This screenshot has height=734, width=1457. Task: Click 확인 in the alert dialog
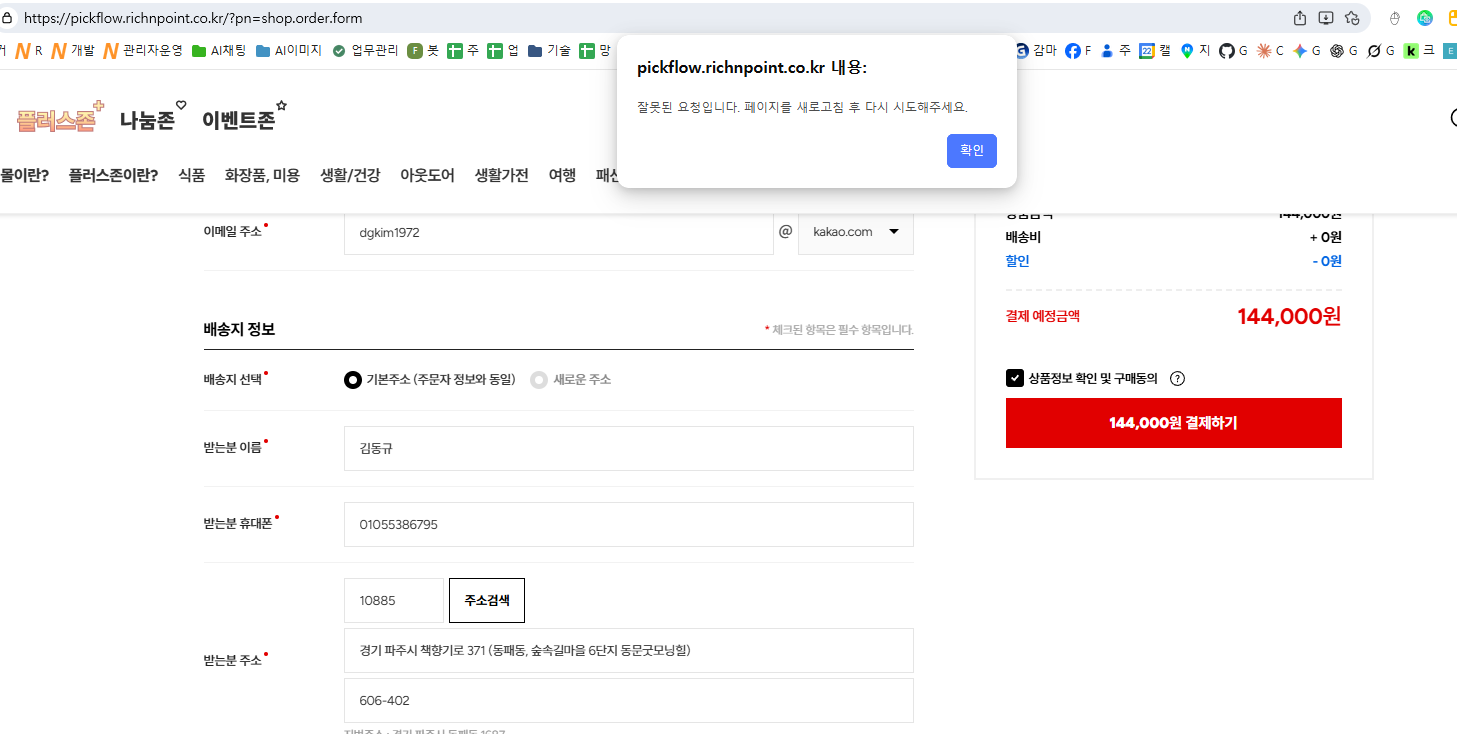click(972, 150)
